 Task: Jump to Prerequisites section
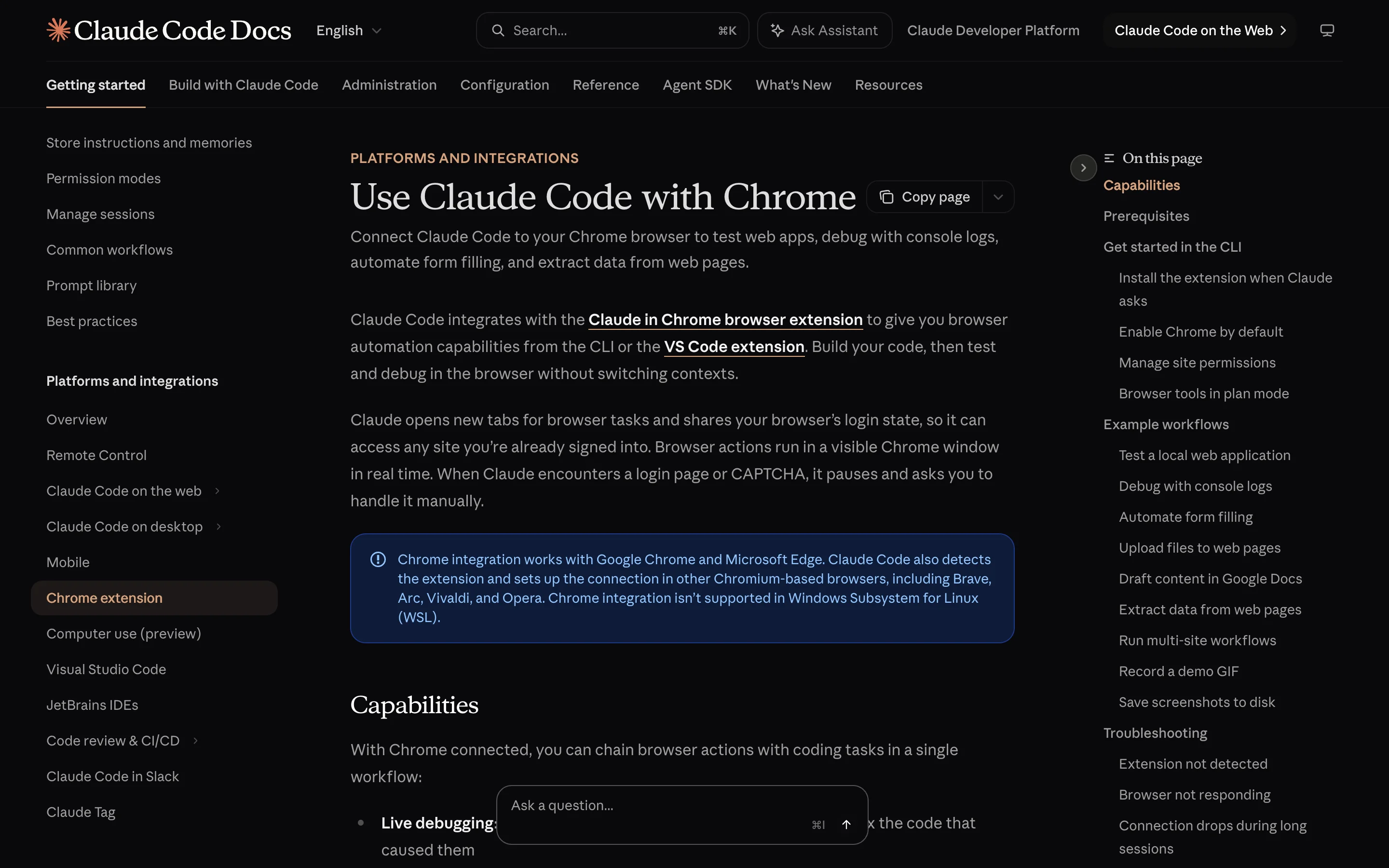pos(1146,216)
